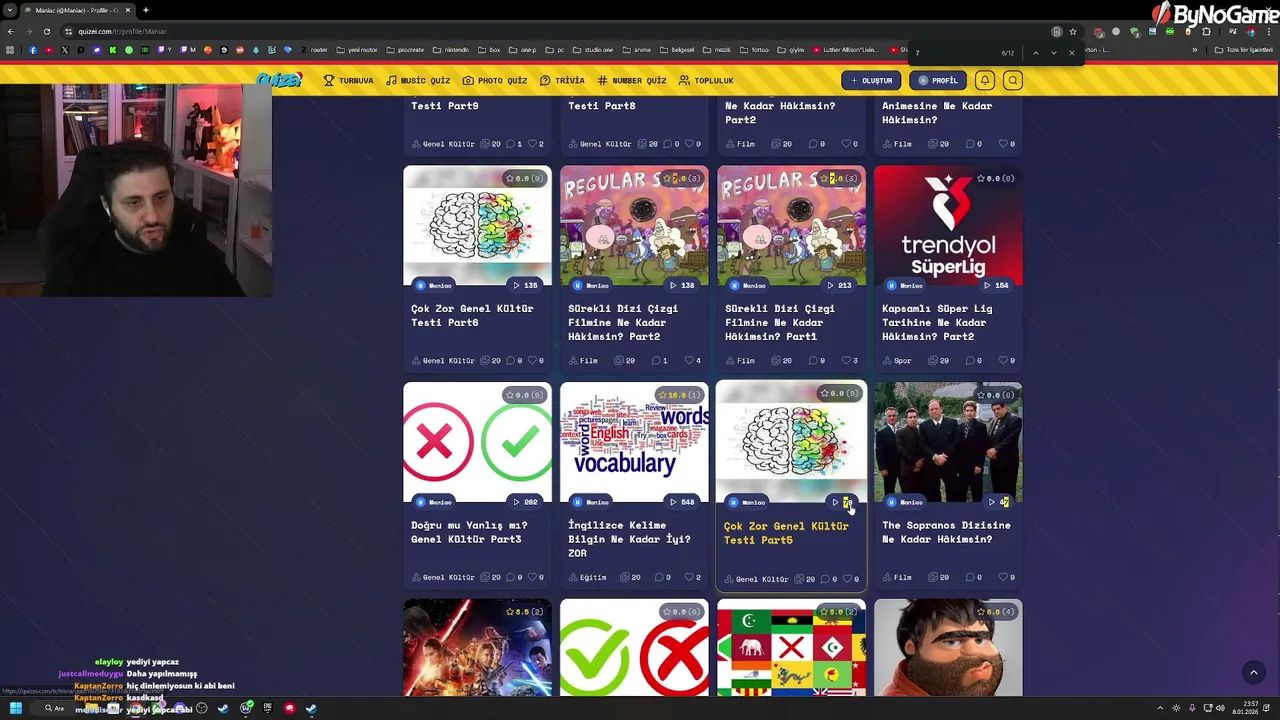The height and width of the screenshot is (720, 1280).
Task: Like the İngilizce Kelime Bilgin quiz heart
Action: click(690, 577)
